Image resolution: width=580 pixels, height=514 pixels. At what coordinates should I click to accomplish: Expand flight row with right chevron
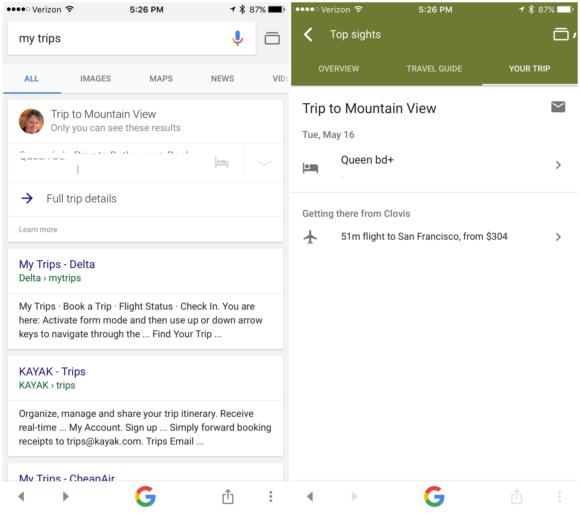pyautogui.click(x=558, y=237)
